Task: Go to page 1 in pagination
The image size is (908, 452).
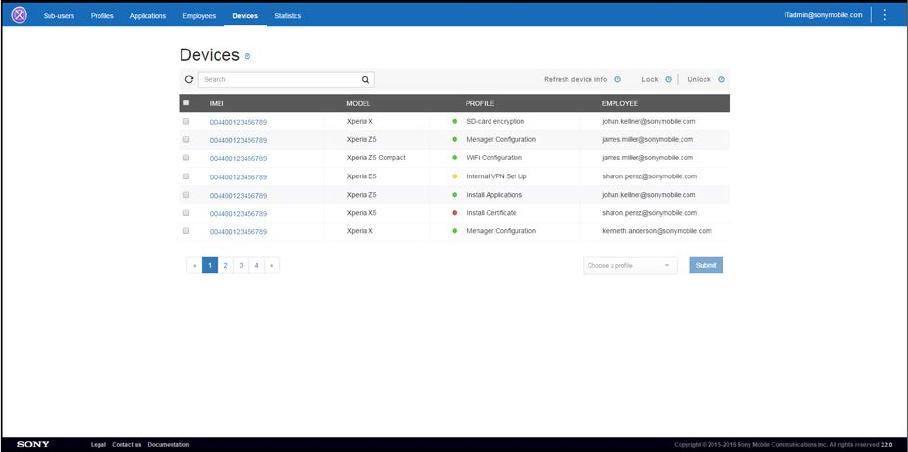Action: click(210, 266)
